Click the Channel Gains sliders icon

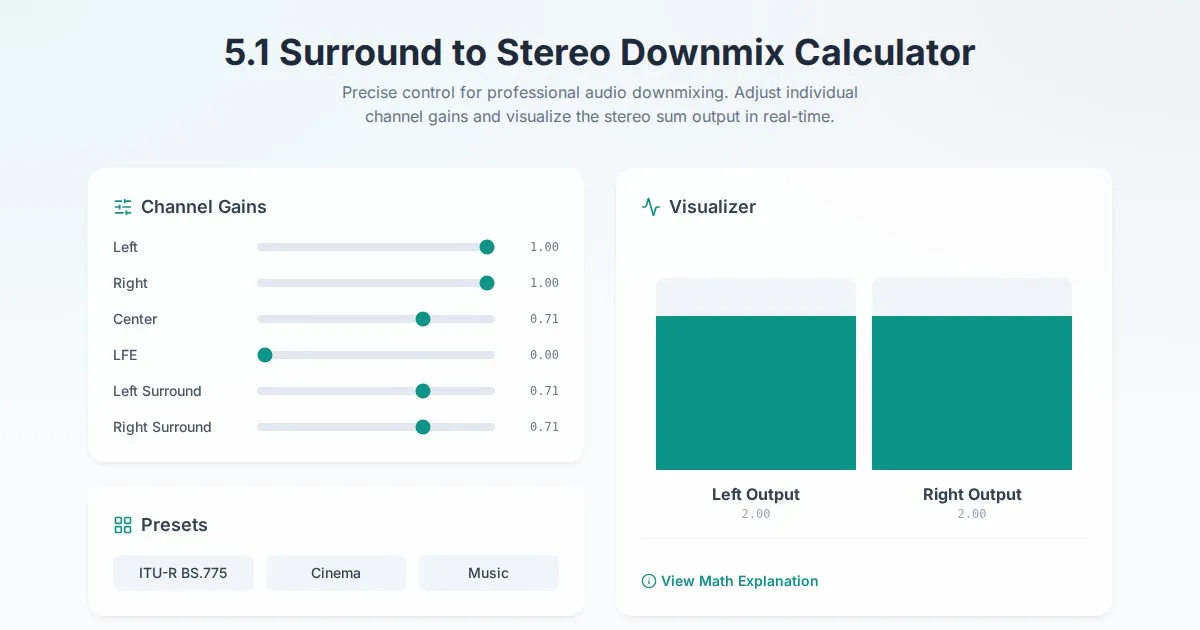click(x=123, y=207)
